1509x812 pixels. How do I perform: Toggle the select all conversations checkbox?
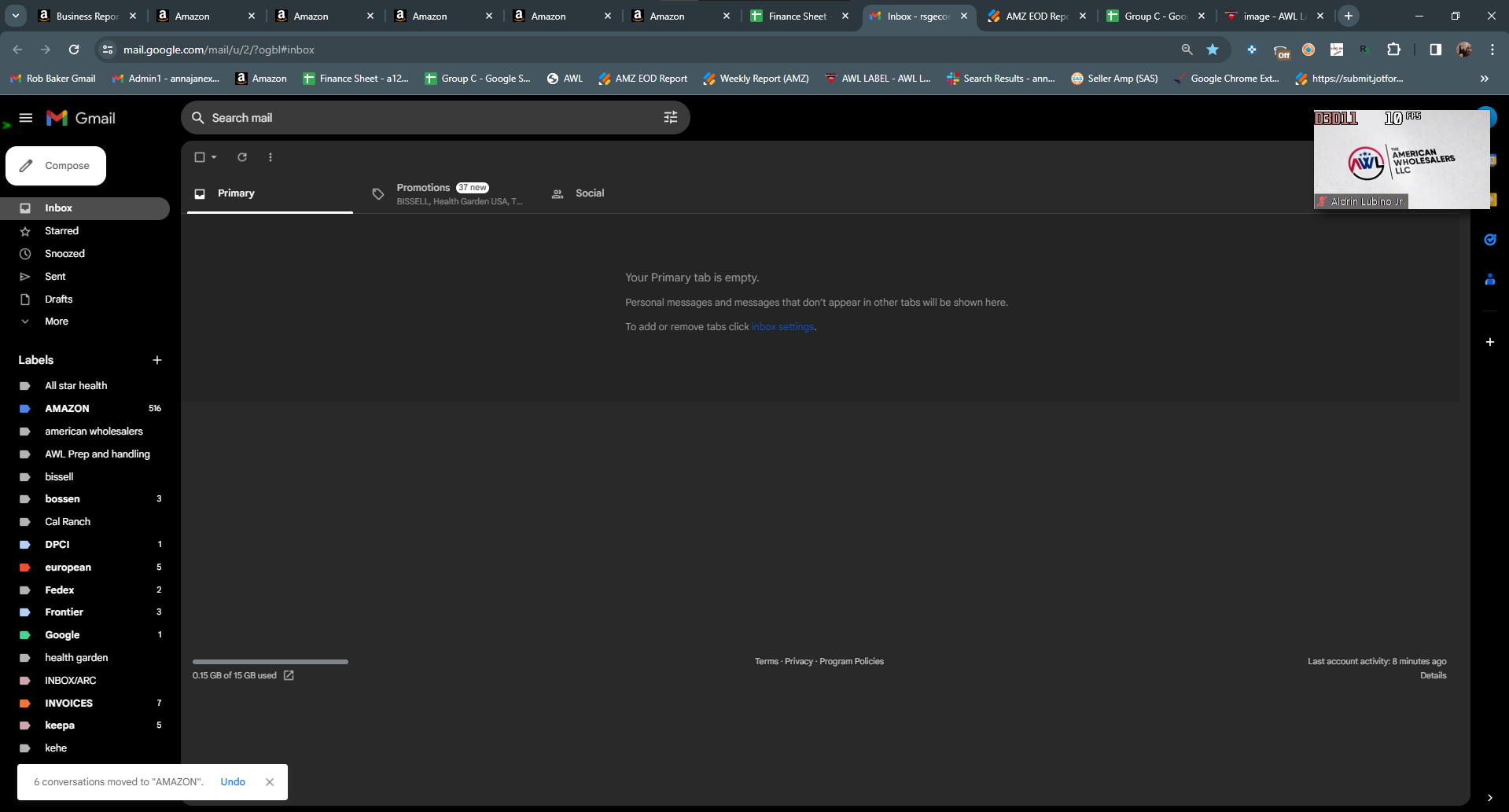(x=200, y=157)
